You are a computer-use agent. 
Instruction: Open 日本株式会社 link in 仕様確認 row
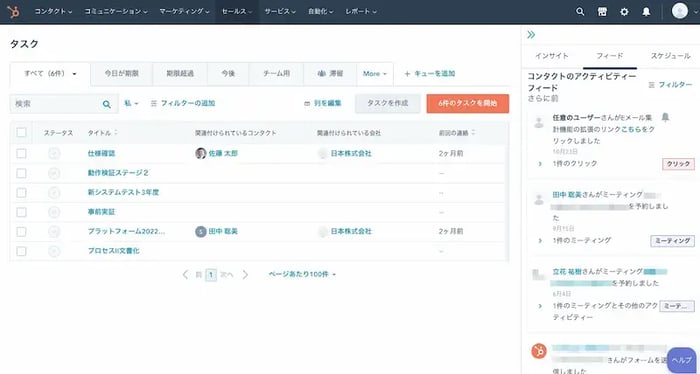(x=351, y=154)
